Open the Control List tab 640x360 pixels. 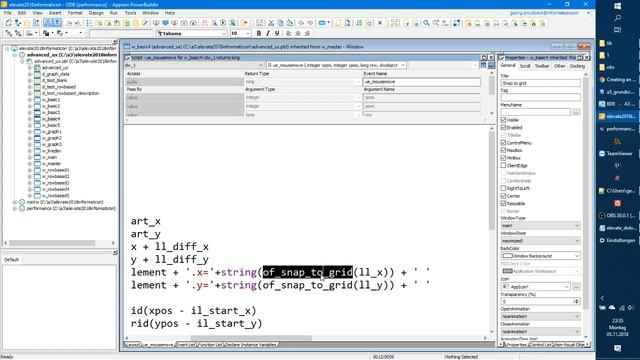click(x=540, y=345)
